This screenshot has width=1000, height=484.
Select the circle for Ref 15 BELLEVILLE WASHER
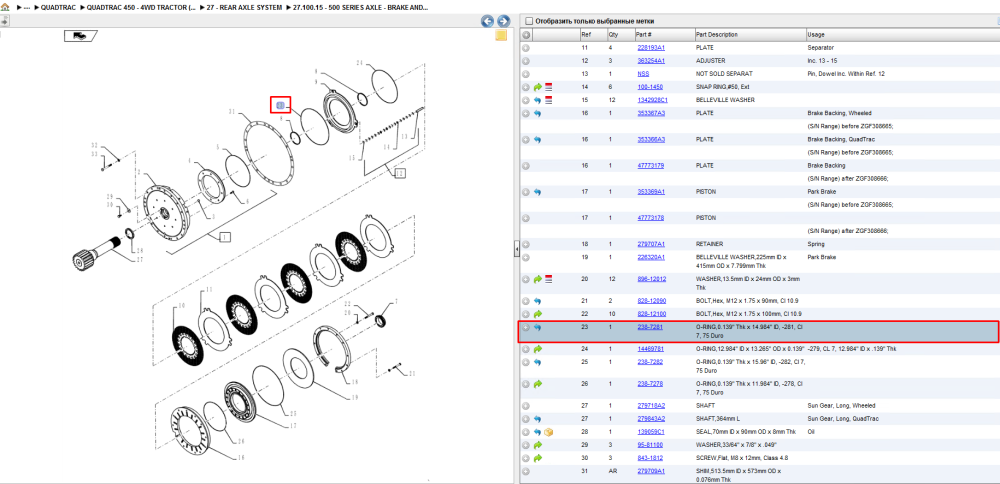pyautogui.click(x=526, y=100)
